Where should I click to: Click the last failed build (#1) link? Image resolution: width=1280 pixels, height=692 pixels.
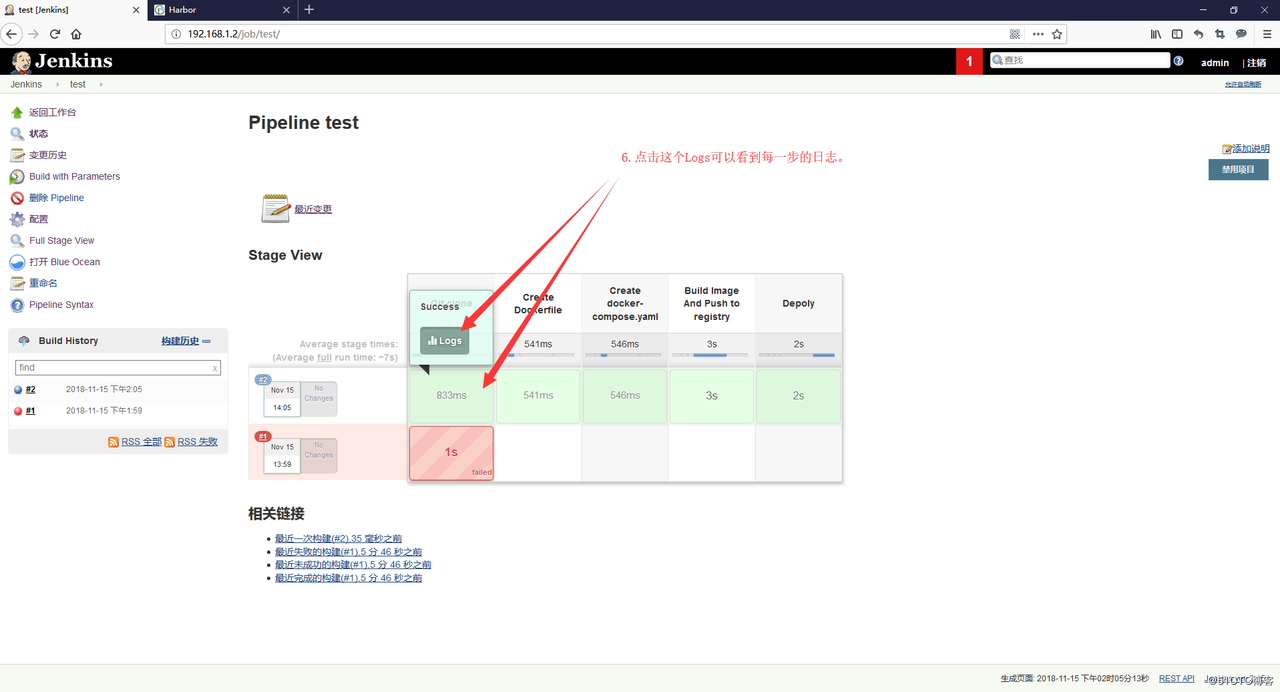(348, 552)
